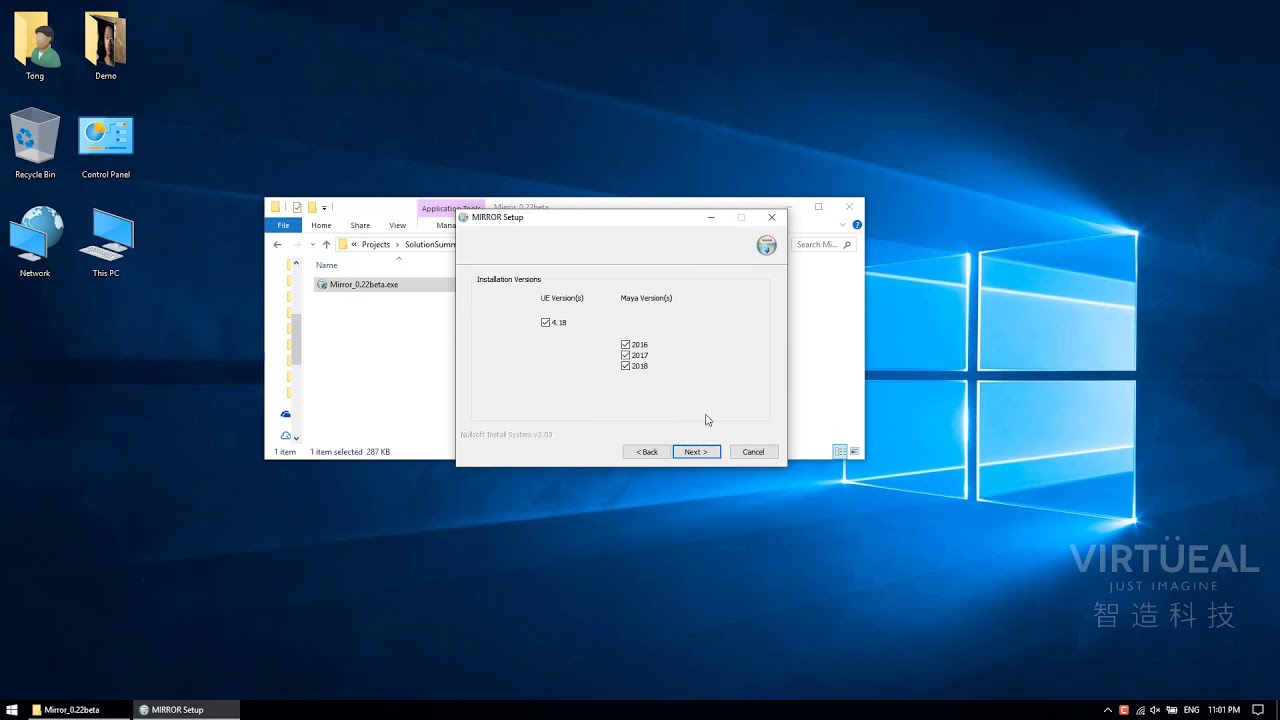This screenshot has height=720, width=1280.
Task: Uncheck the Maya 2016 checkbox
Action: (x=626, y=345)
